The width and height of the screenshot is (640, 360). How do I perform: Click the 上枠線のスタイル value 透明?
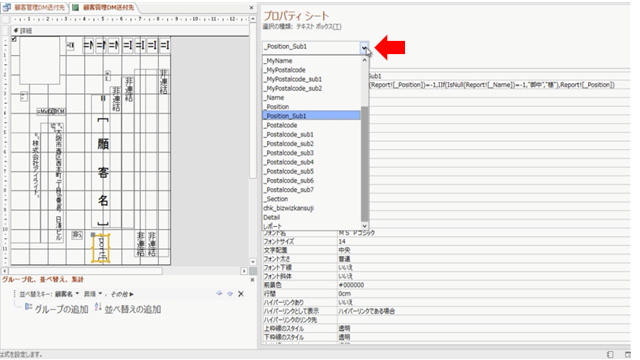coord(484,329)
